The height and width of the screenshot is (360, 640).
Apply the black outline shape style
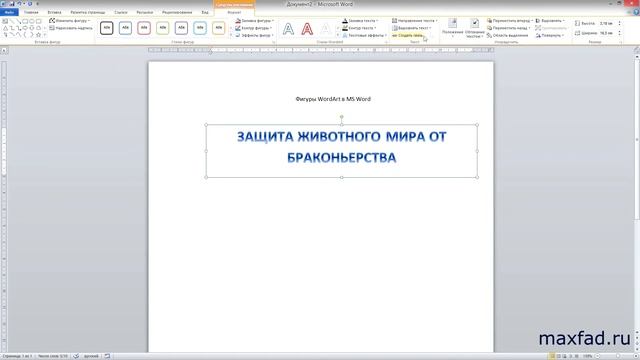pyautogui.click(x=107, y=28)
